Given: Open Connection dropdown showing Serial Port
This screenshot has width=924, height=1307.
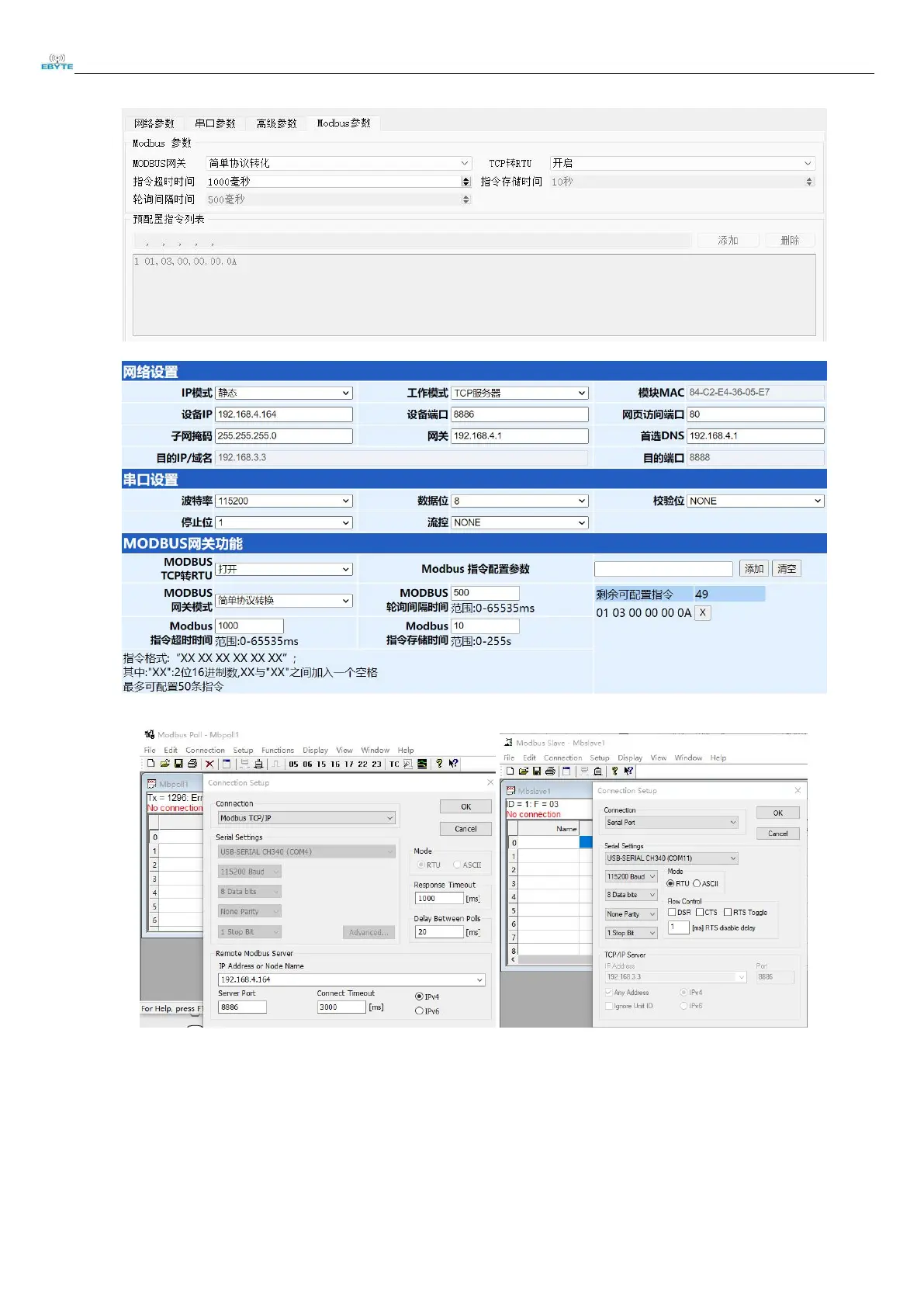Looking at the screenshot, I should pyautogui.click(x=671, y=822).
